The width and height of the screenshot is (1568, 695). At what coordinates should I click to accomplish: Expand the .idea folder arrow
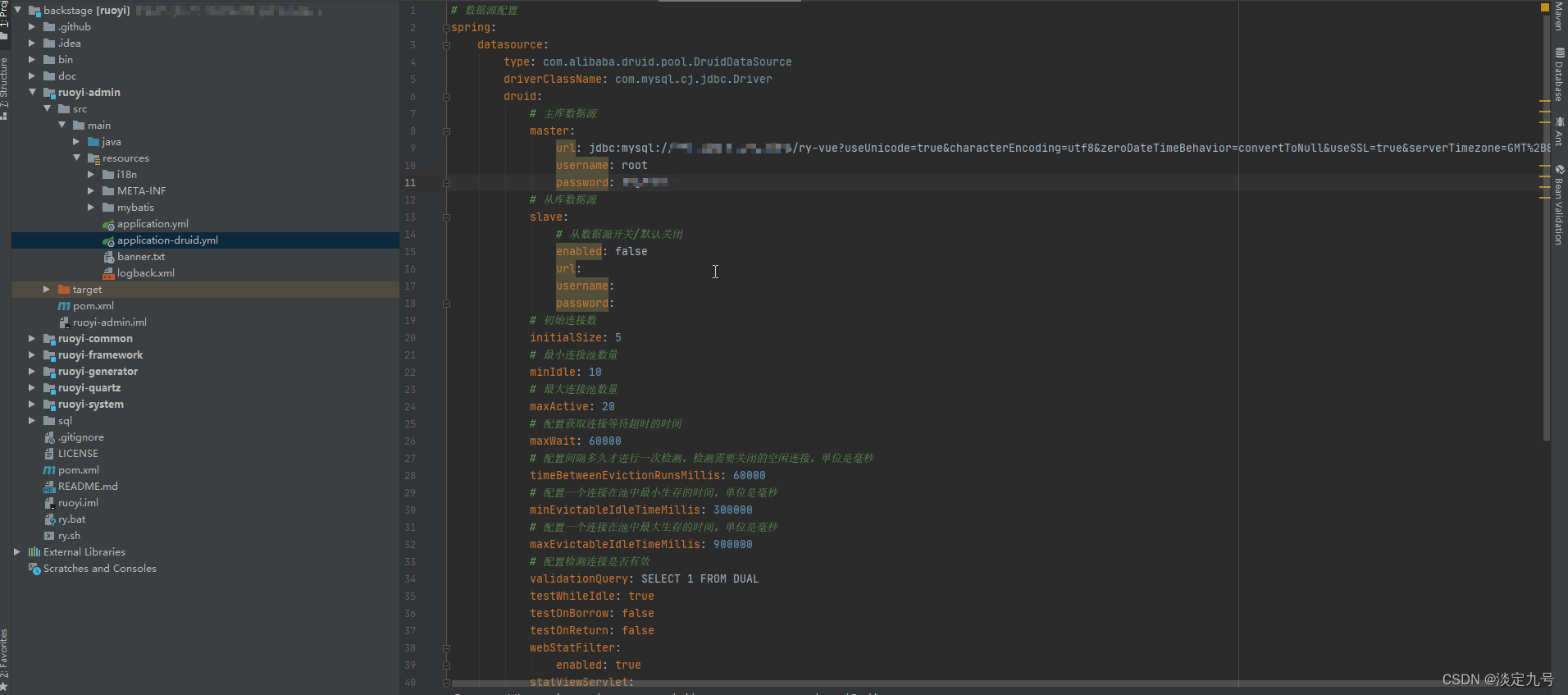[x=32, y=43]
